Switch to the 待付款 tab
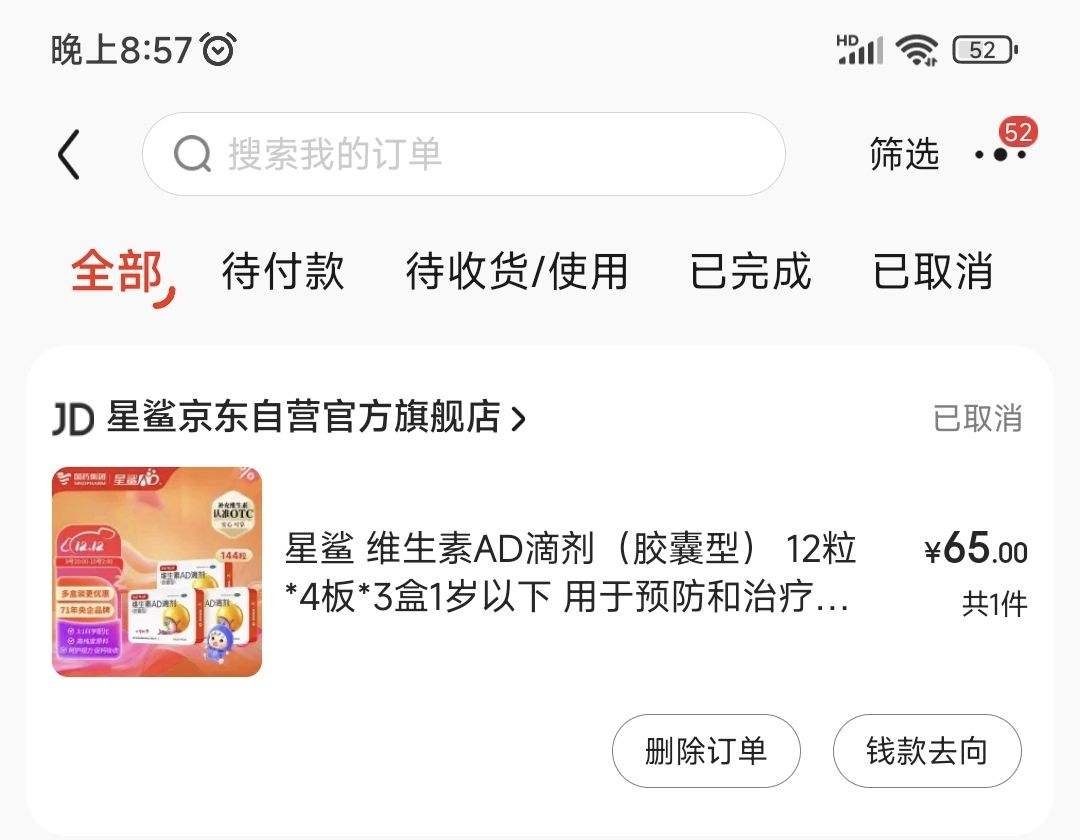Viewport: 1080px width, 840px height. tap(282, 271)
